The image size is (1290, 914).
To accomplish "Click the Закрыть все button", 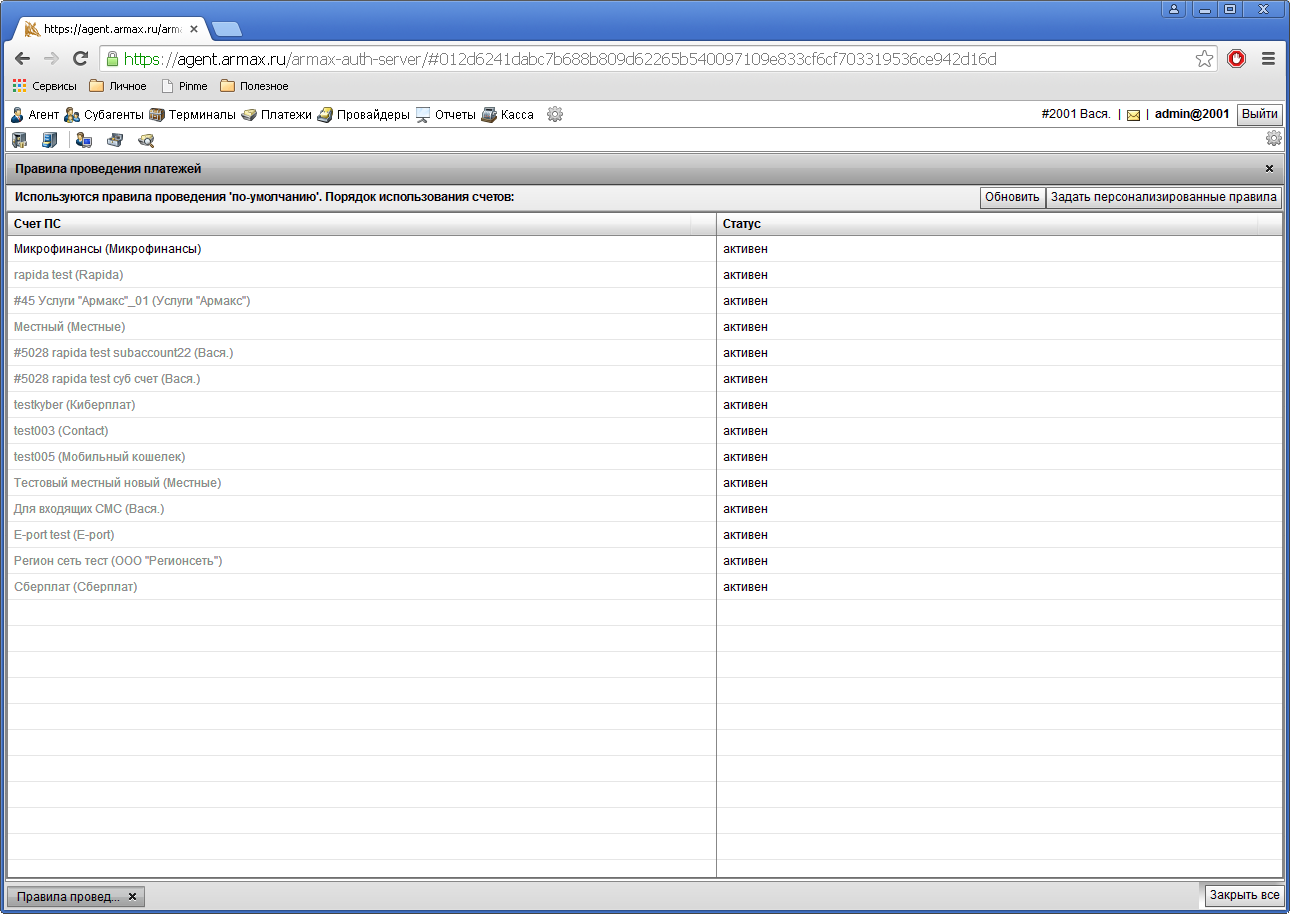I will pyautogui.click(x=1244, y=895).
